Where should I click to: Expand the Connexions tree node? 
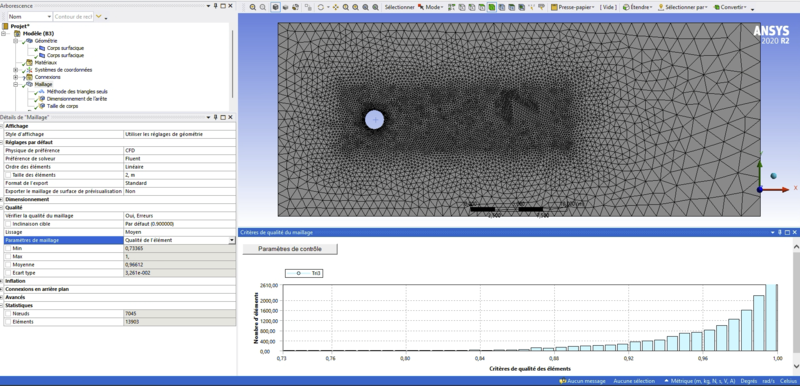coord(16,77)
